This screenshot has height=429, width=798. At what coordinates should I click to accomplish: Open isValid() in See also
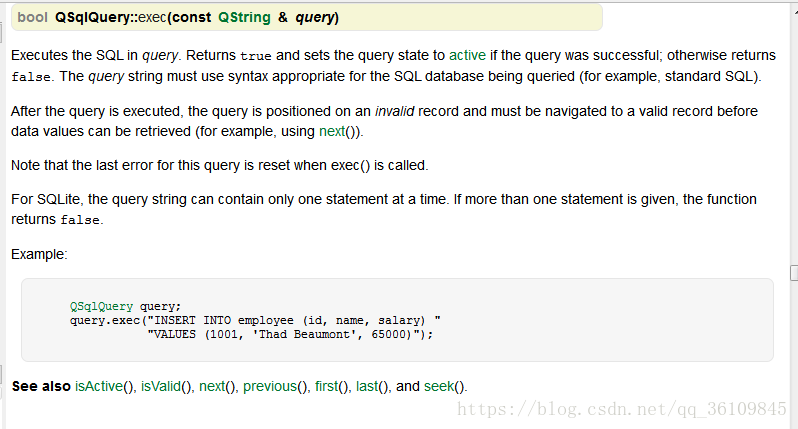160,386
